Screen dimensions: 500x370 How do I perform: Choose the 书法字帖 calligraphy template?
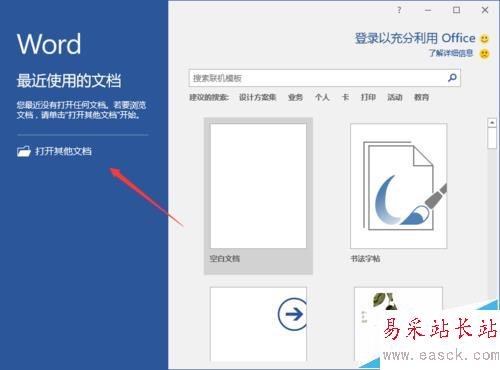coord(398,186)
